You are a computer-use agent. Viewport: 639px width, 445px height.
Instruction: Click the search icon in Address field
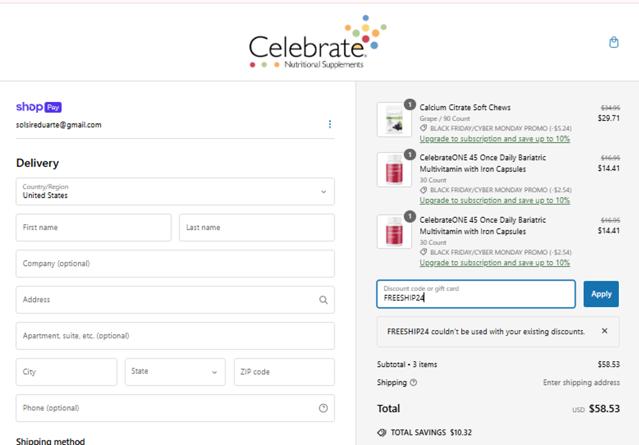coord(323,300)
